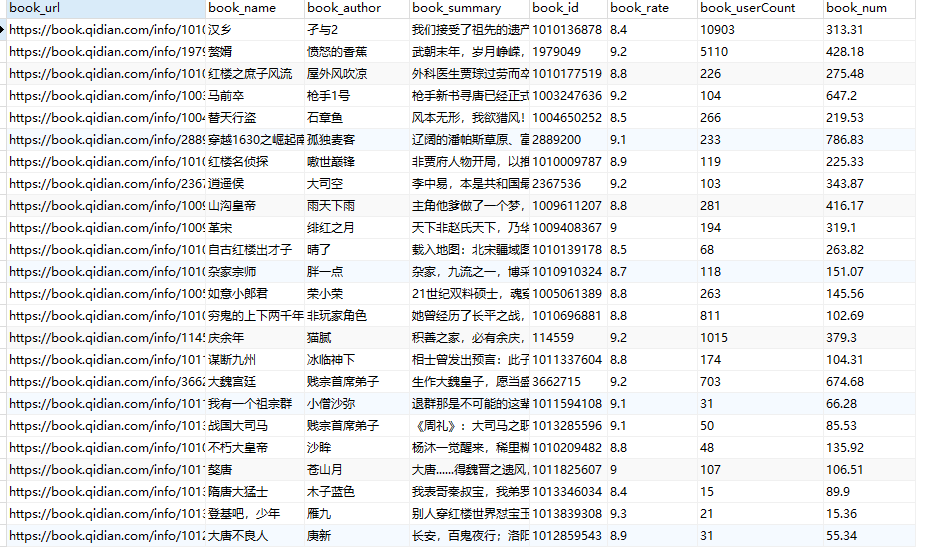Viewport: 926px width, 547px height.
Task: Select book_num cell 275.48
Action: pyautogui.click(x=869, y=73)
